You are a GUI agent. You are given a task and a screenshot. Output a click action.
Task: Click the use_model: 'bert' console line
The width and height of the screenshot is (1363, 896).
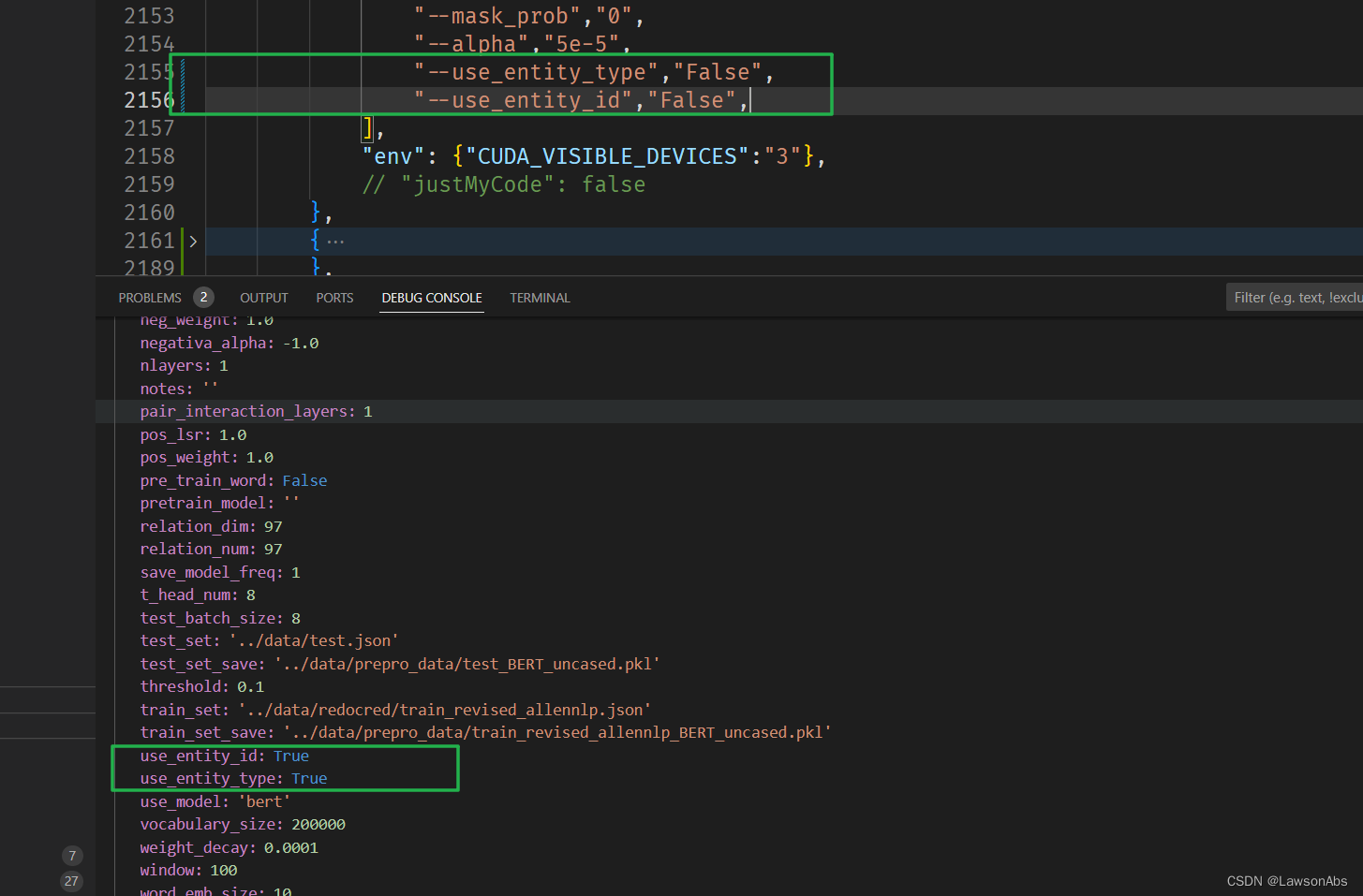tap(215, 801)
